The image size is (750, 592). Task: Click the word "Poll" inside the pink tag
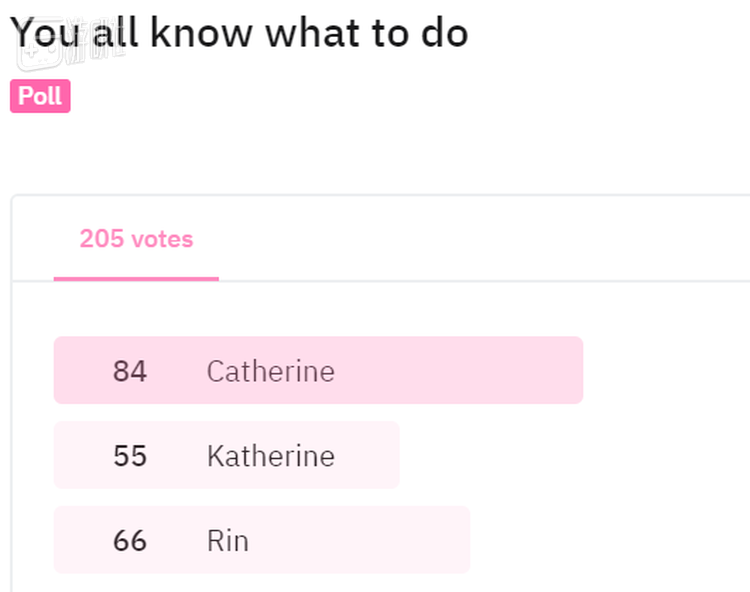(x=40, y=96)
